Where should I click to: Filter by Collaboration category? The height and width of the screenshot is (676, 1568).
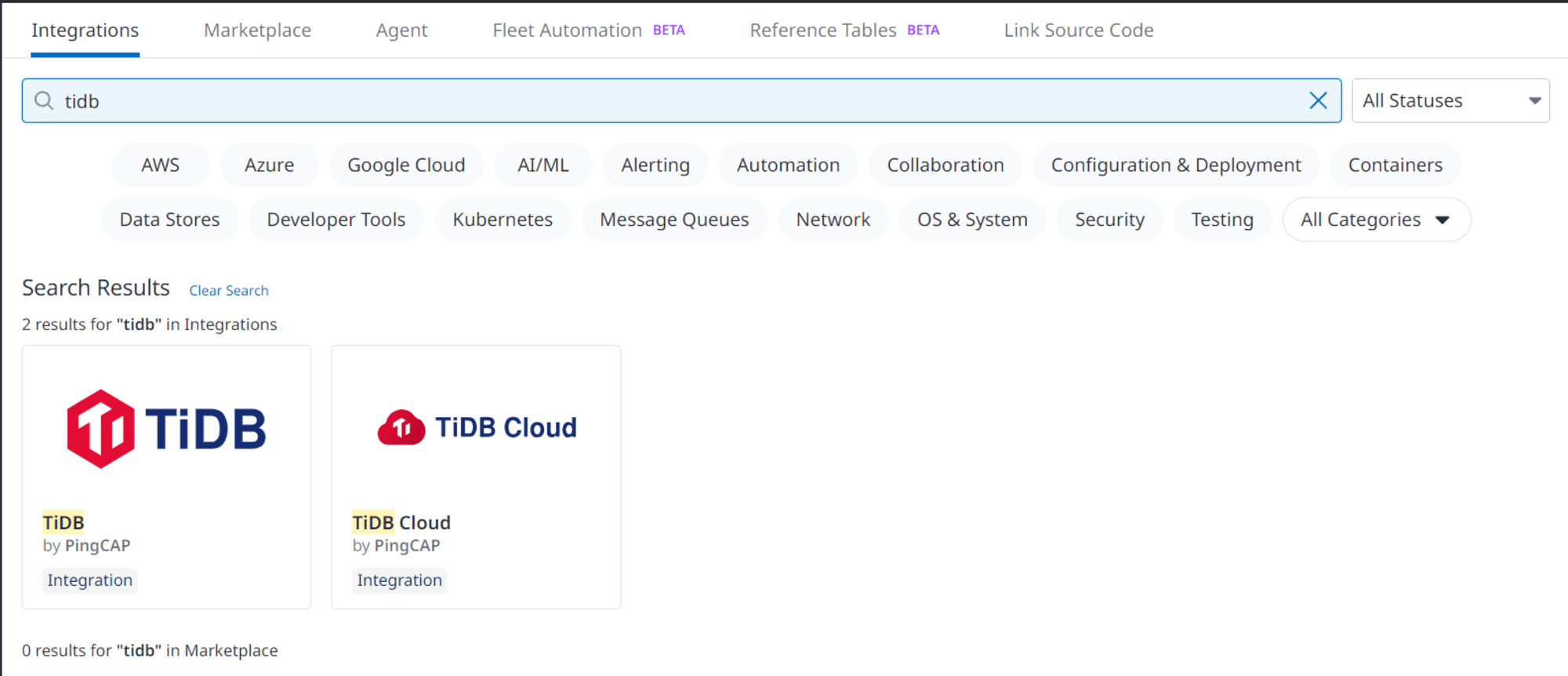click(x=946, y=165)
